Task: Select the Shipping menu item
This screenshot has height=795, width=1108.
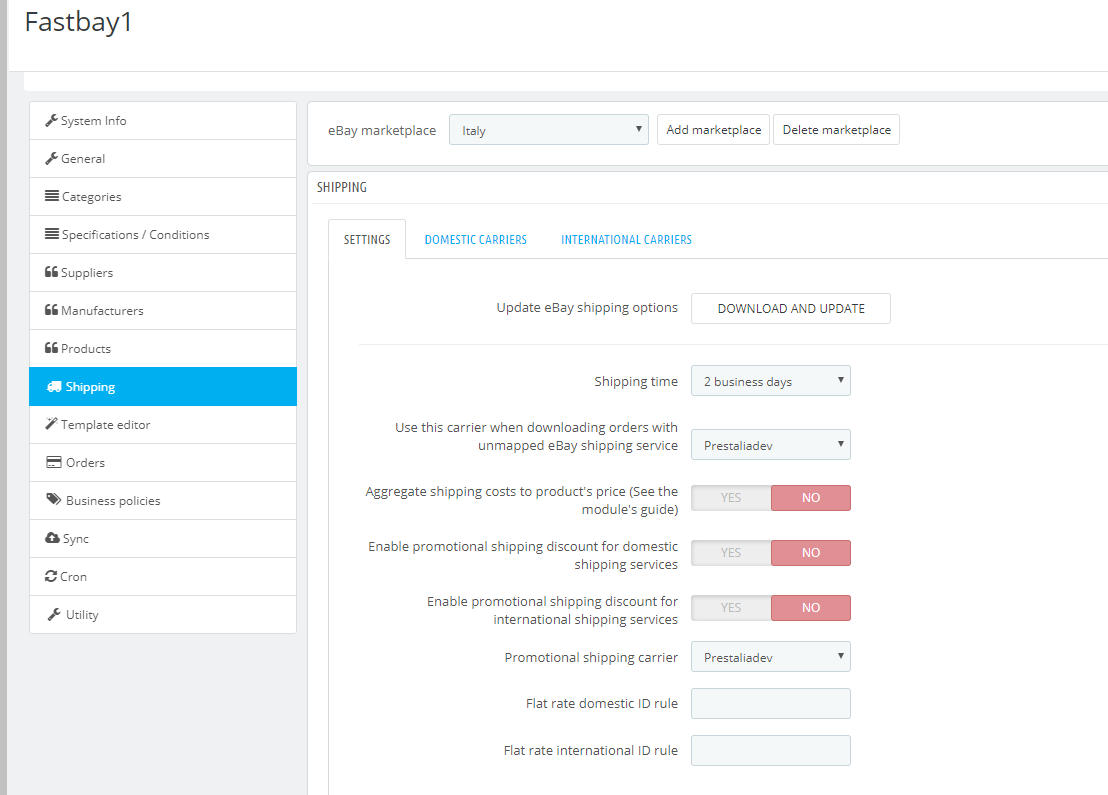Action: tap(163, 387)
